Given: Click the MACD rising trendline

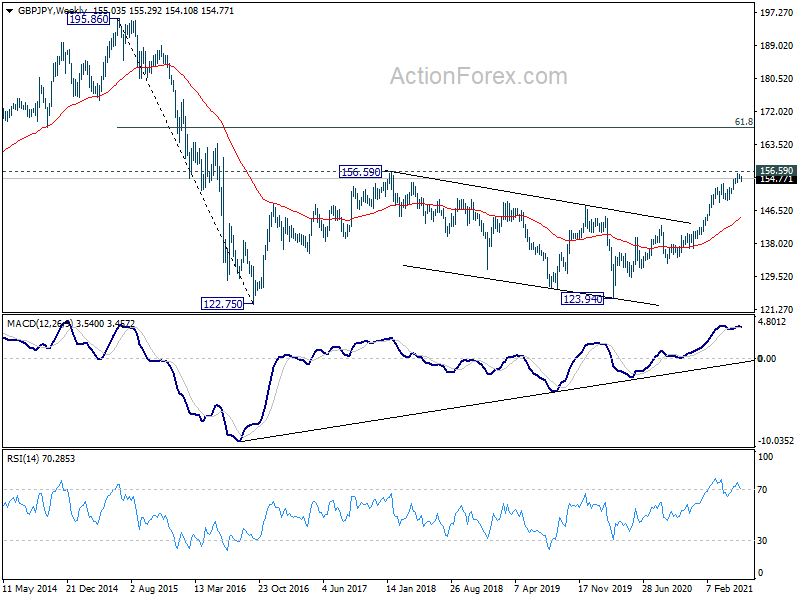Looking at the screenshot, I should [x=497, y=401].
